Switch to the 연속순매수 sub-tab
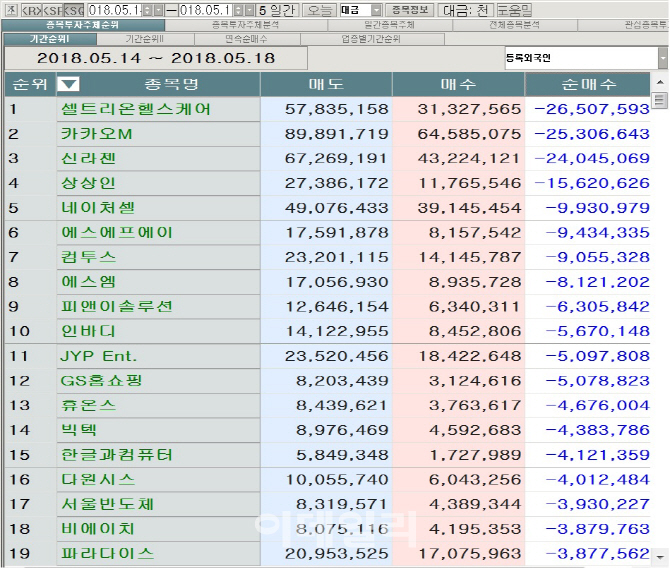The image size is (670, 568). click(x=246, y=39)
